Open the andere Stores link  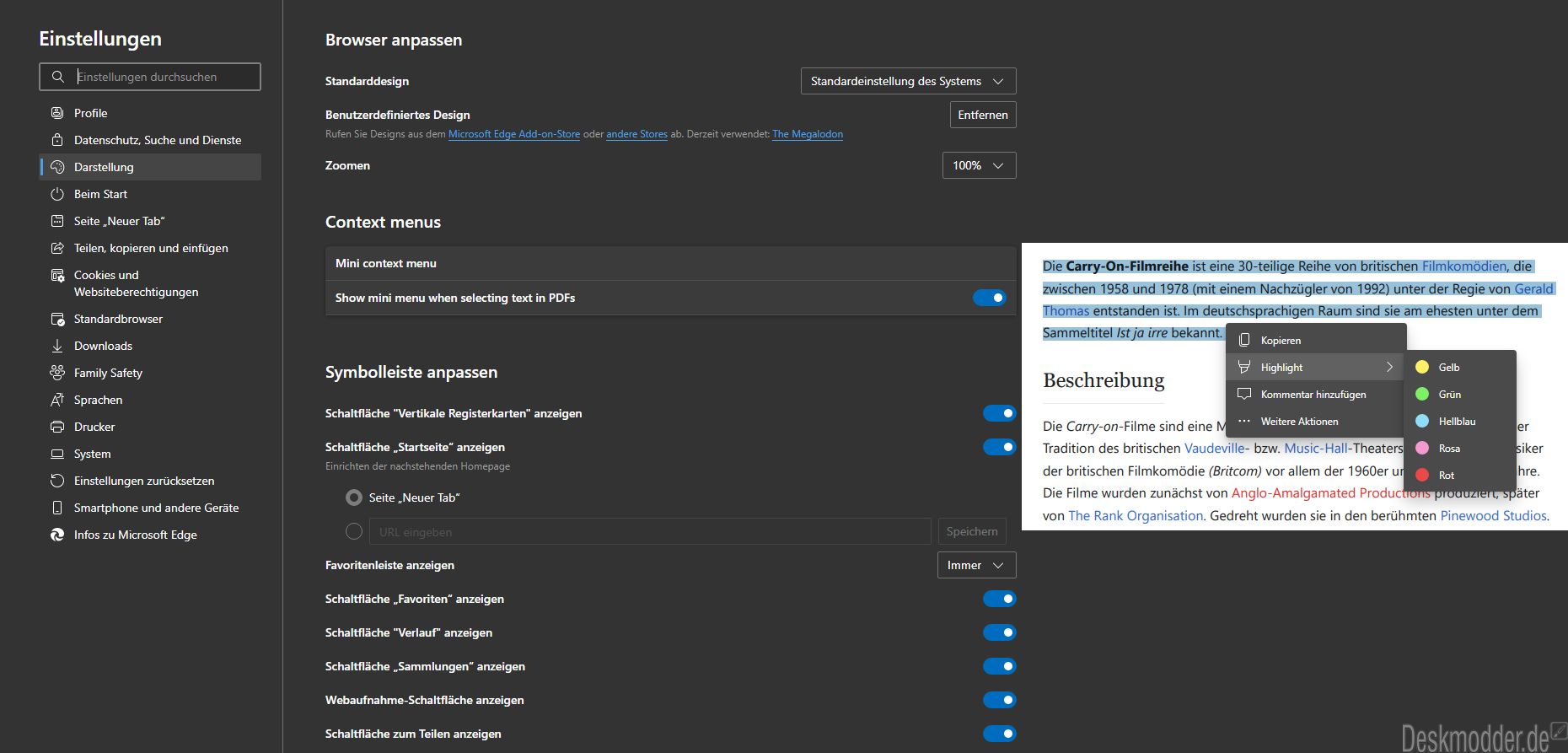636,134
